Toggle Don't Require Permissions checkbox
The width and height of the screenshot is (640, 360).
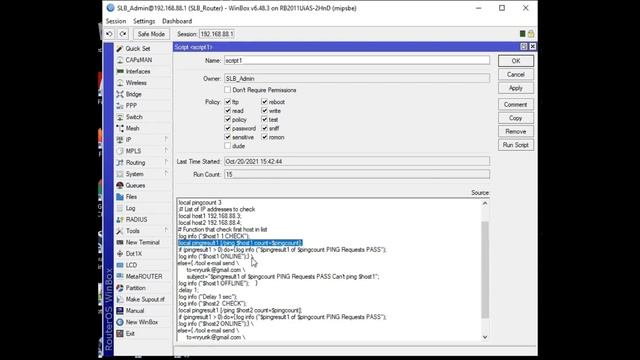(227, 90)
